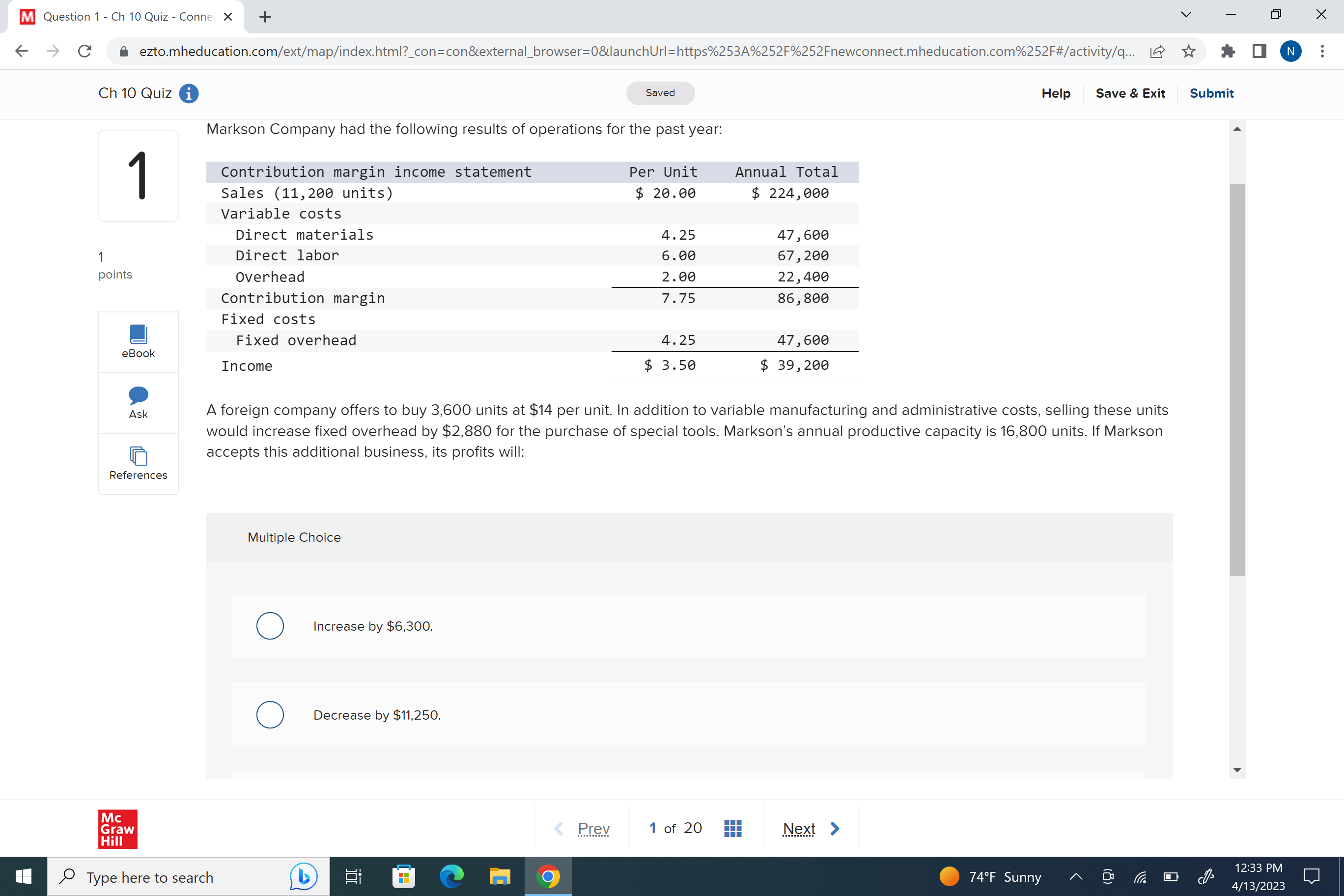
Task: Show hidden system tray icons
Action: (1076, 876)
